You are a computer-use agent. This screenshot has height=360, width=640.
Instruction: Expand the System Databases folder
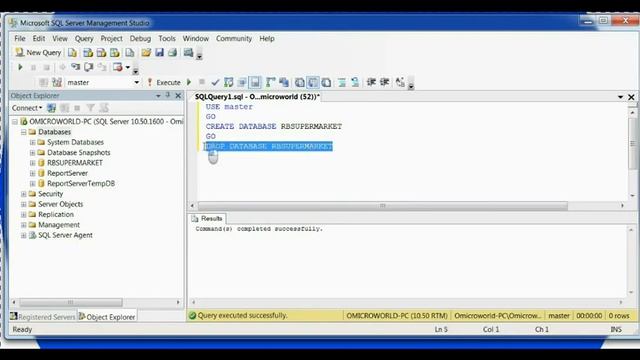33,142
